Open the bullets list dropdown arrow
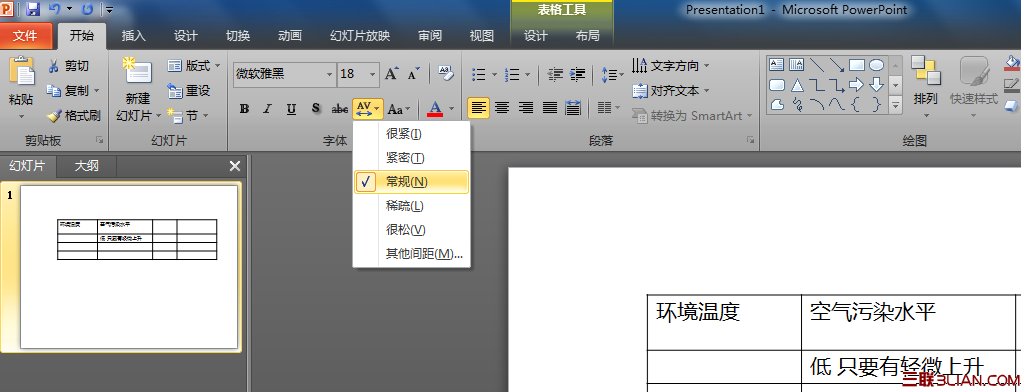 coord(495,74)
